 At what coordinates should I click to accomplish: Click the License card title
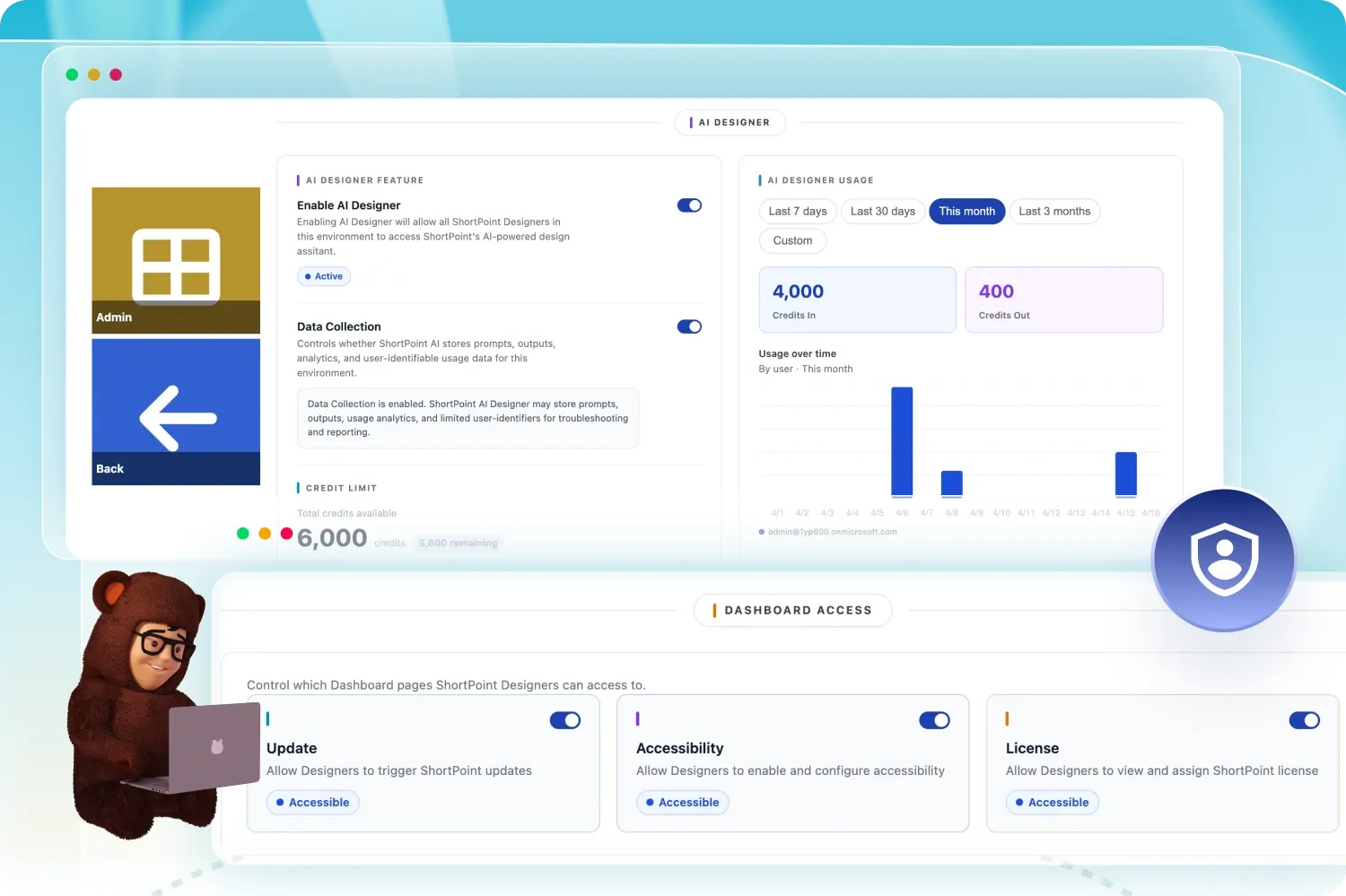pyautogui.click(x=1032, y=748)
